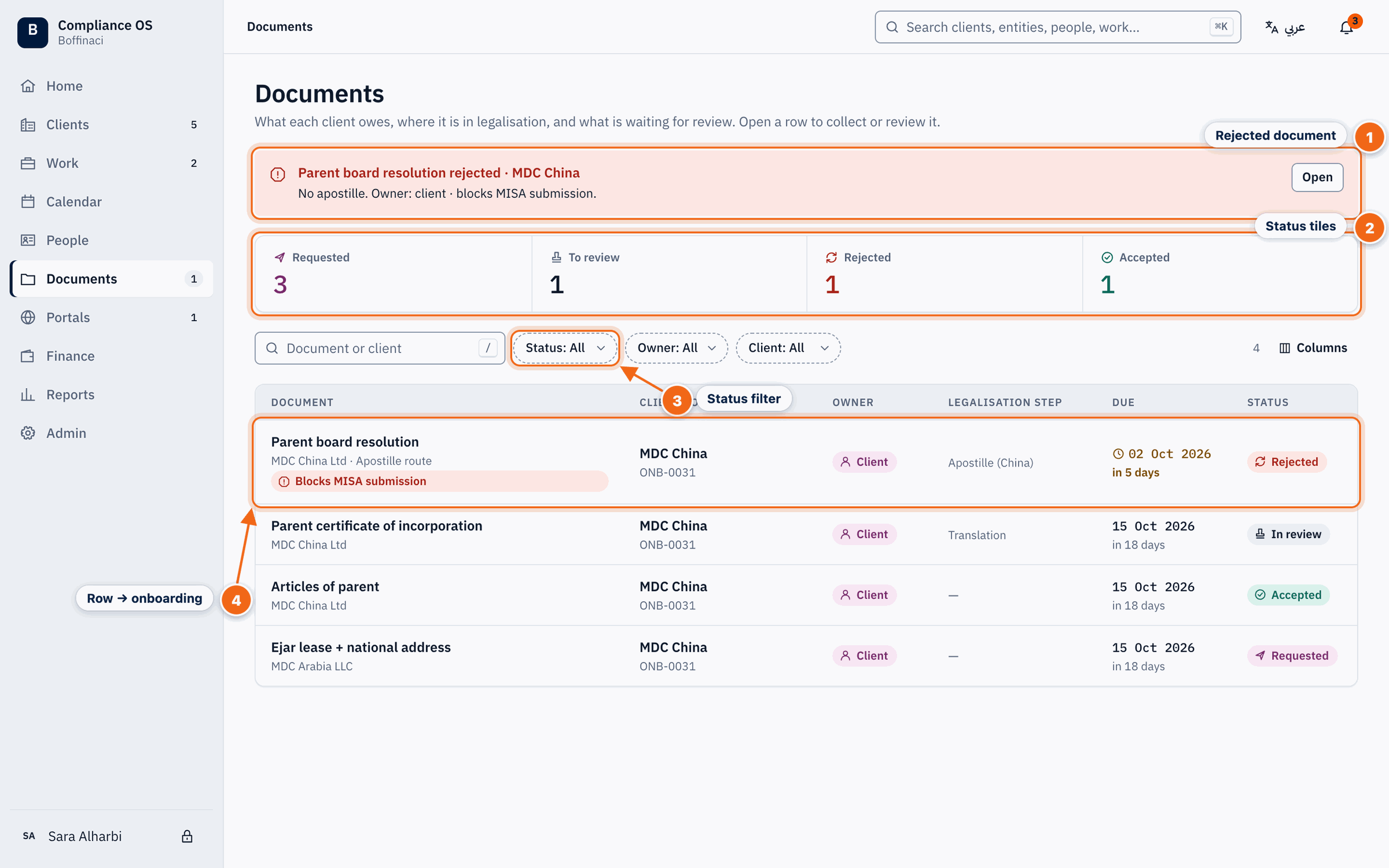
Task: Filter by the Accepted status tile
Action: click(1220, 274)
